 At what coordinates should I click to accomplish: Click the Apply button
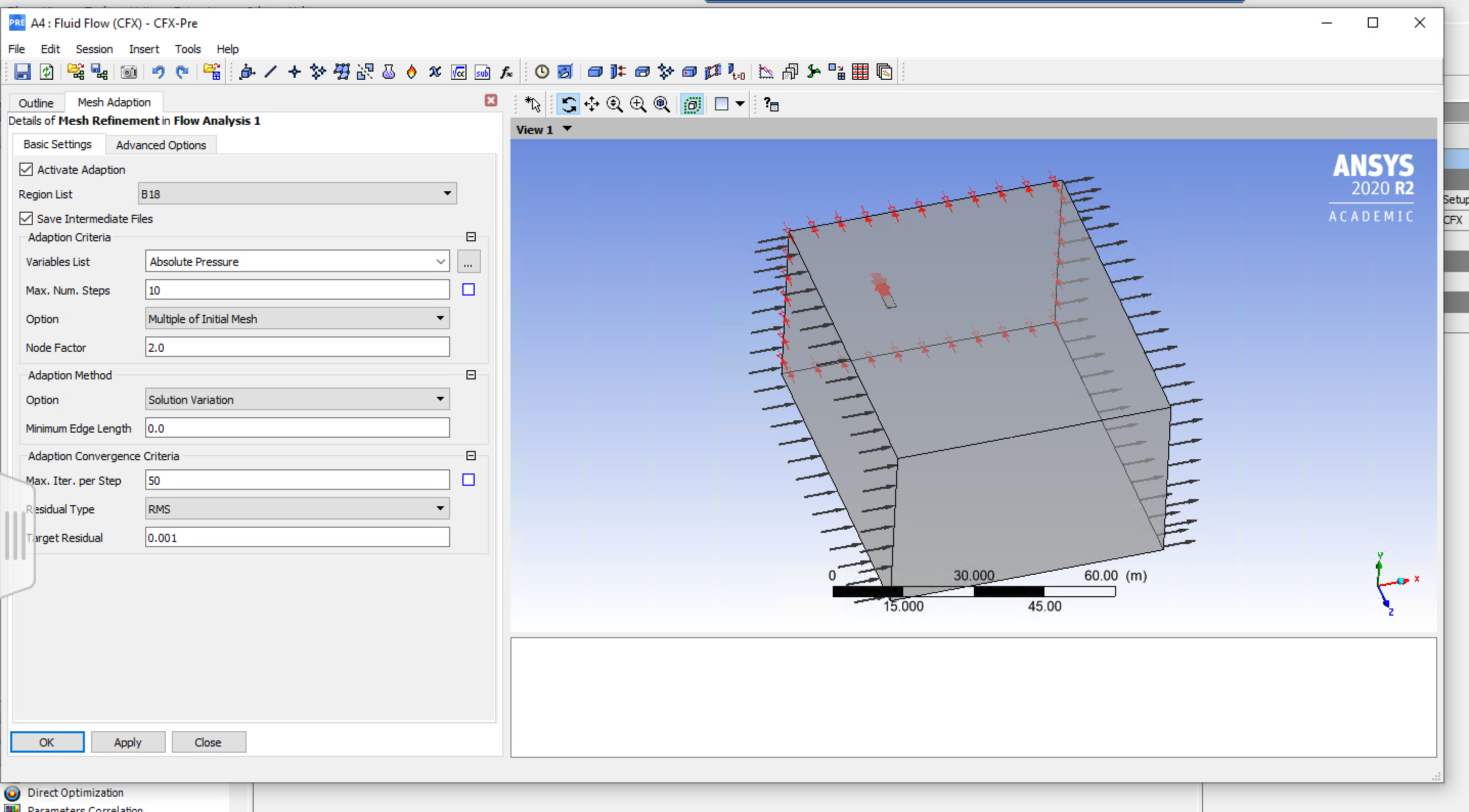128,742
